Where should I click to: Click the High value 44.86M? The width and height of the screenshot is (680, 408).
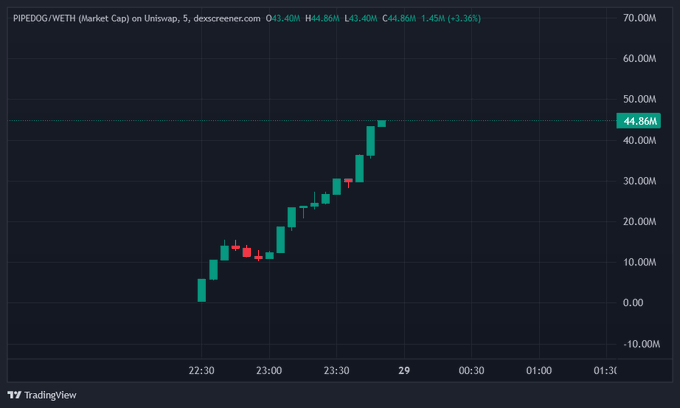(325, 18)
